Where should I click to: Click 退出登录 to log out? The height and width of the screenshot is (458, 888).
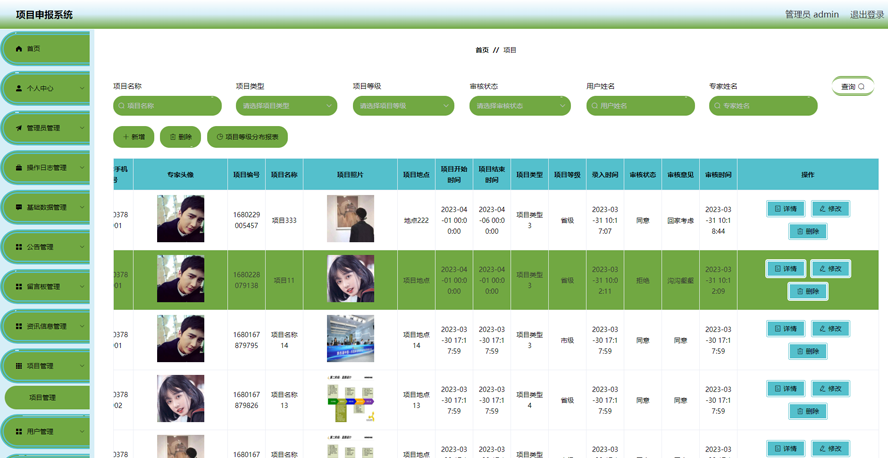point(866,15)
